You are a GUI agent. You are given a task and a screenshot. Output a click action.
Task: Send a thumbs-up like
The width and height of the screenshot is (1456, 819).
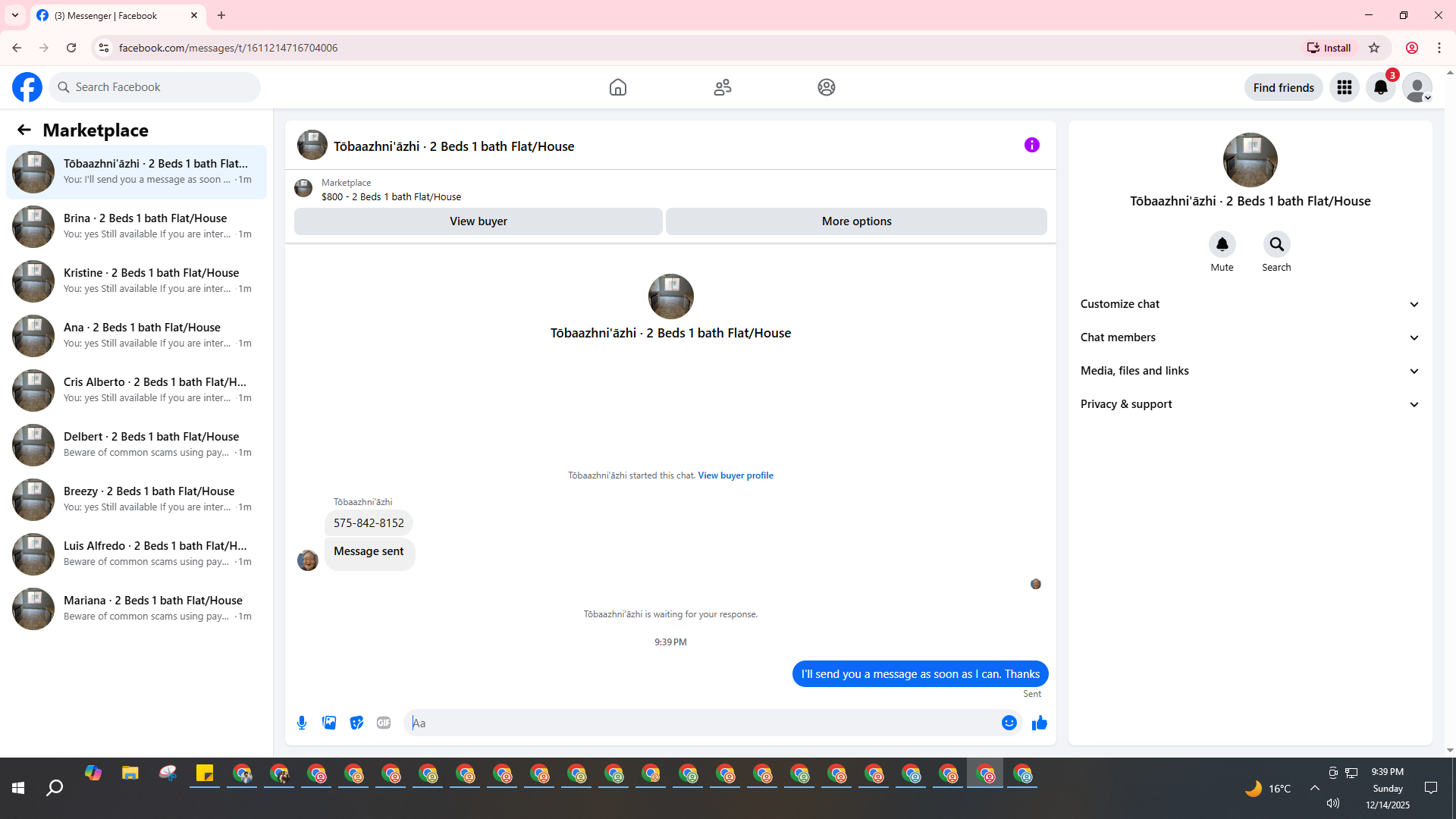point(1039,723)
